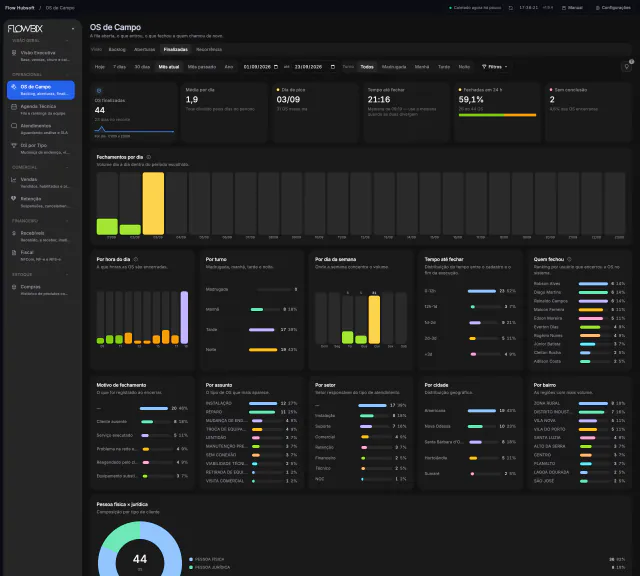Select the Noite shift filter

(x=464, y=67)
